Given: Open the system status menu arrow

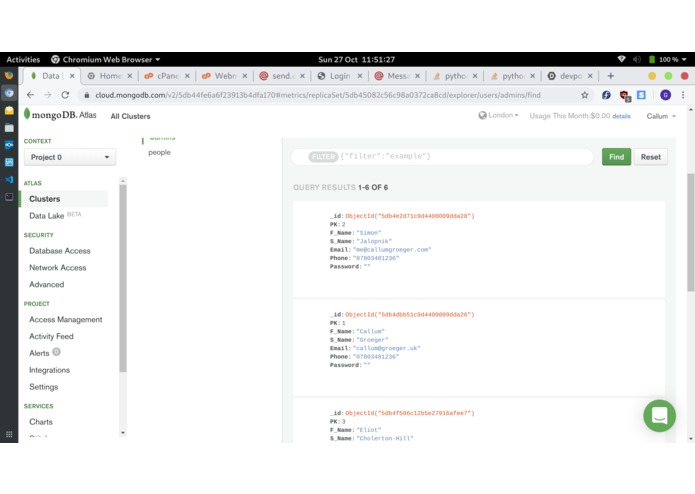Looking at the screenshot, I should pyautogui.click(x=684, y=59).
